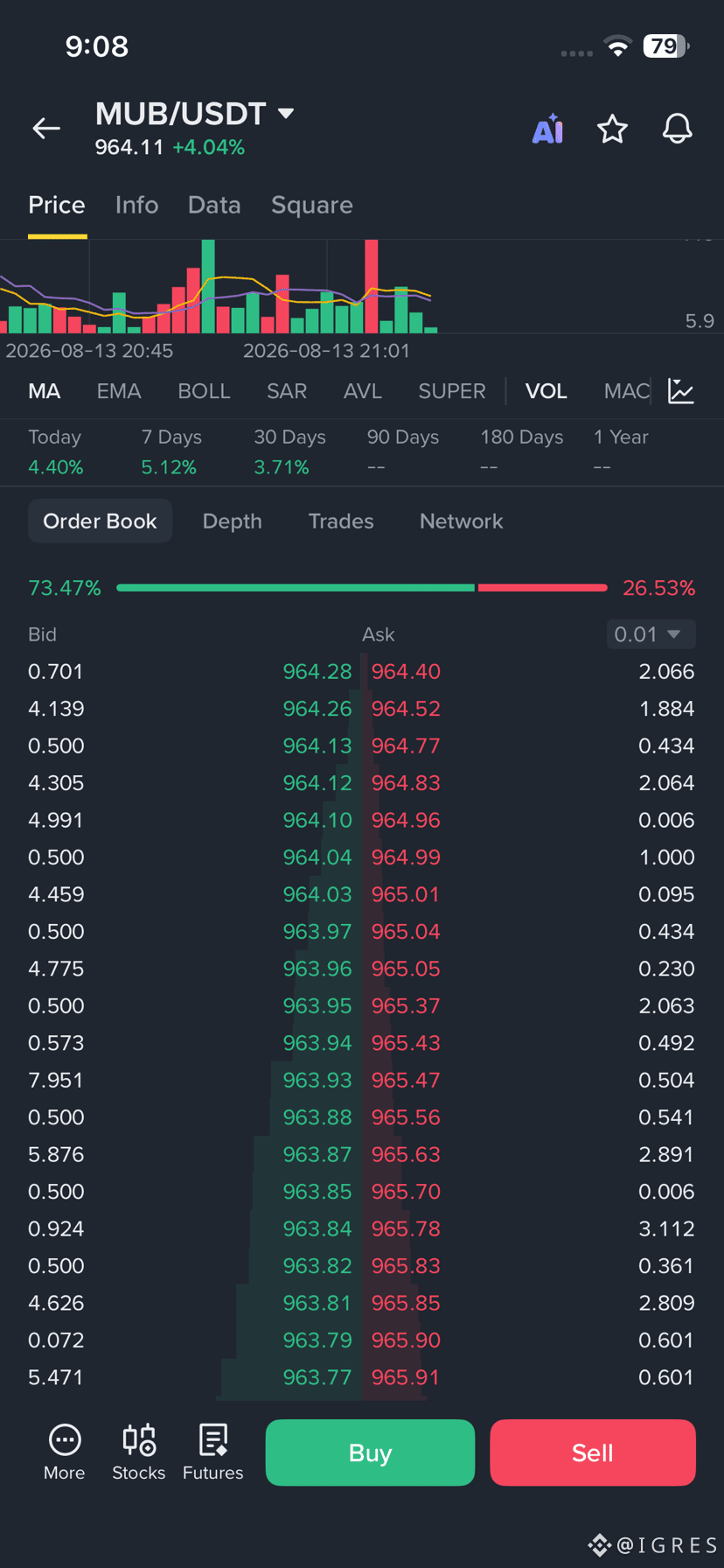Toggle the MACD sub-indicator

click(x=627, y=391)
